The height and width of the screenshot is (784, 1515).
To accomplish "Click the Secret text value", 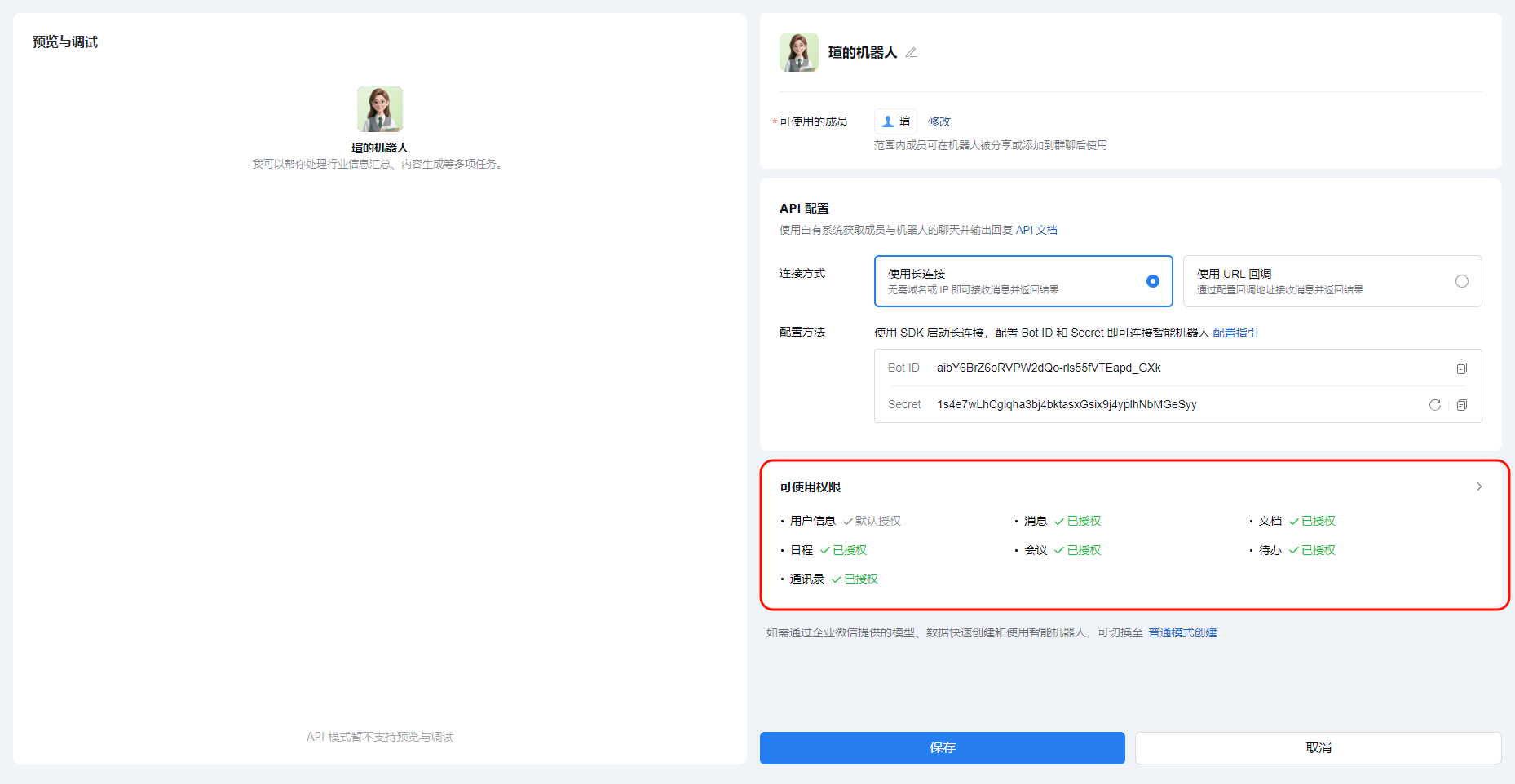I will [x=1067, y=405].
